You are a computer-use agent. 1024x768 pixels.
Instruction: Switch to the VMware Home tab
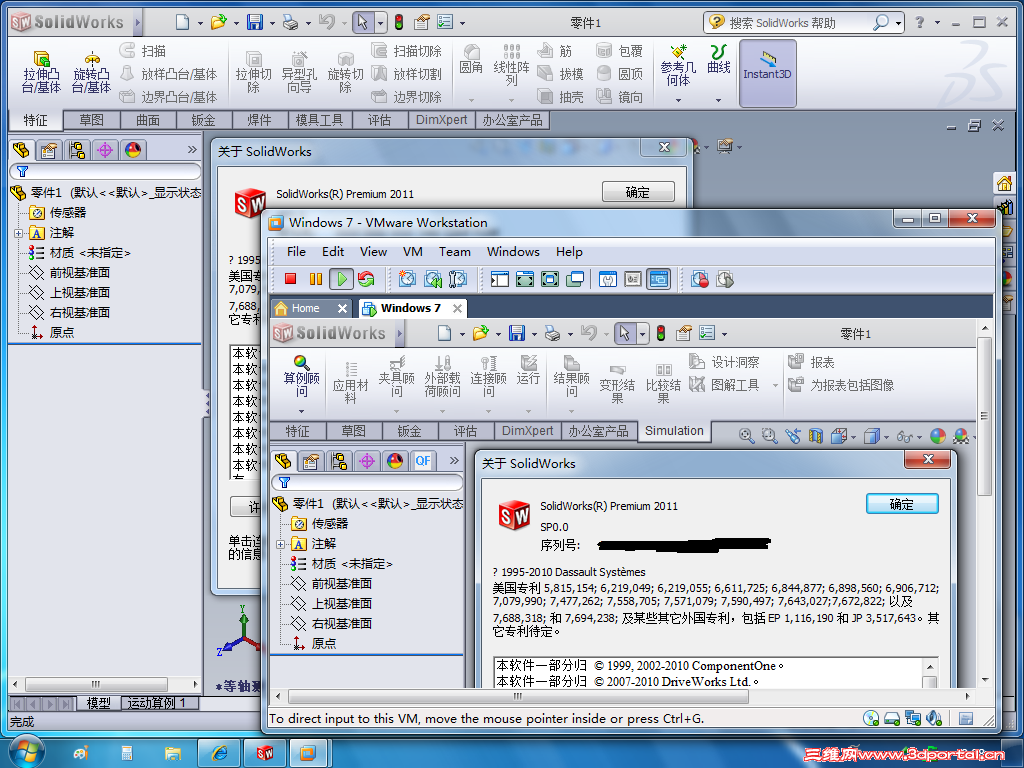pos(305,308)
